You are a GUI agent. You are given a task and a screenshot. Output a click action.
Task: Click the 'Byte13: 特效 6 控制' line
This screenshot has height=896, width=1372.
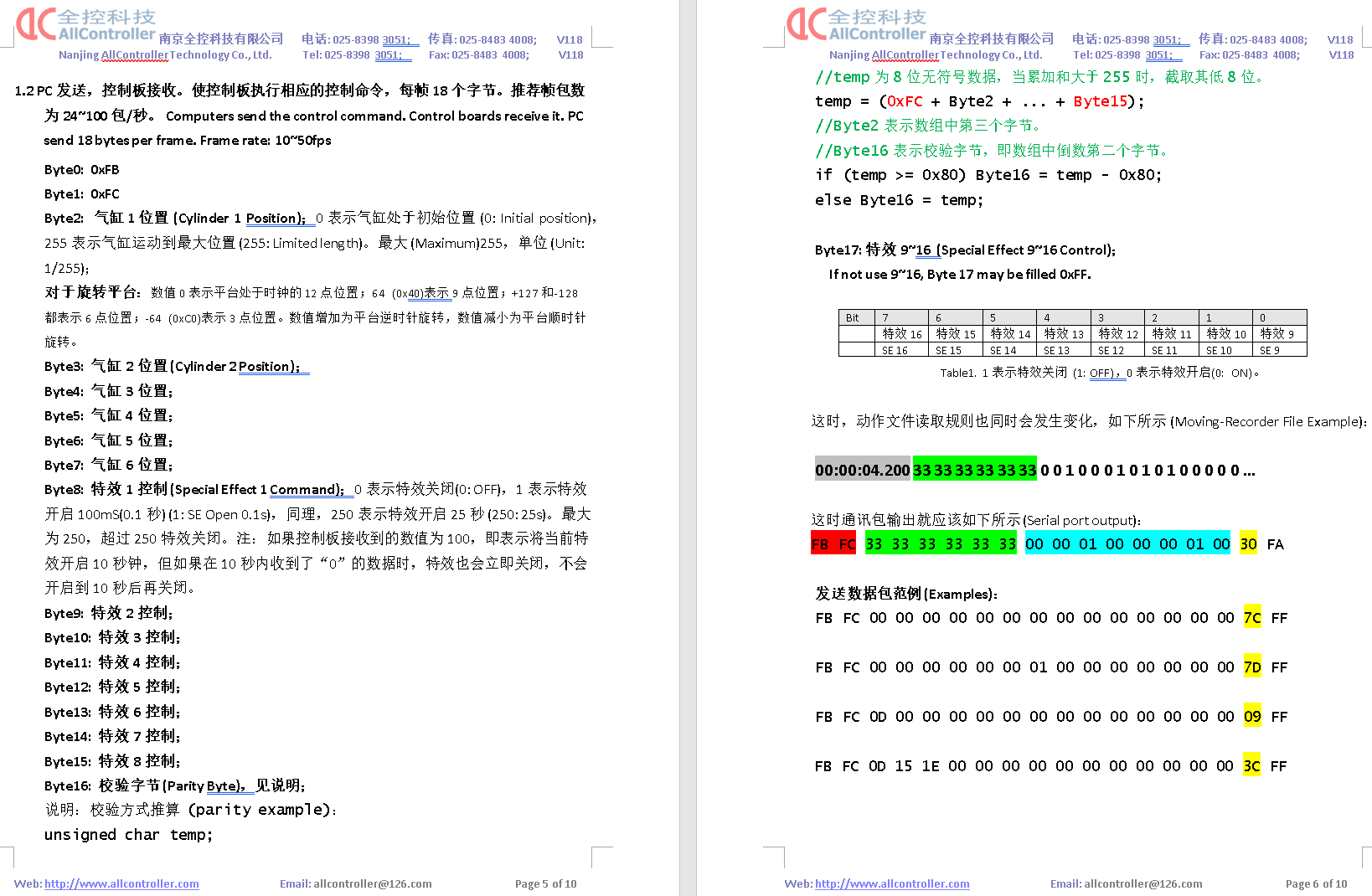(113, 712)
